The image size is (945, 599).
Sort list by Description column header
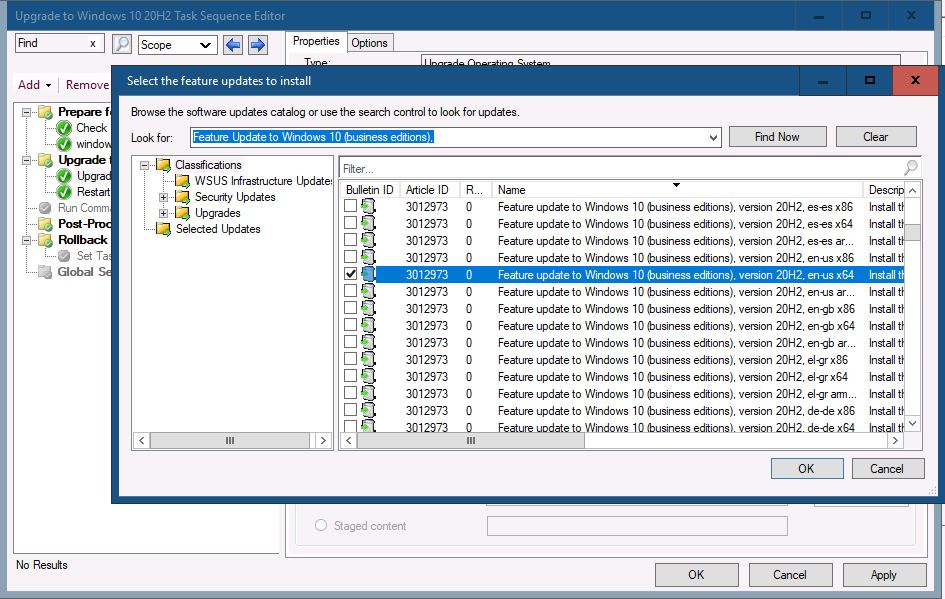click(x=884, y=190)
